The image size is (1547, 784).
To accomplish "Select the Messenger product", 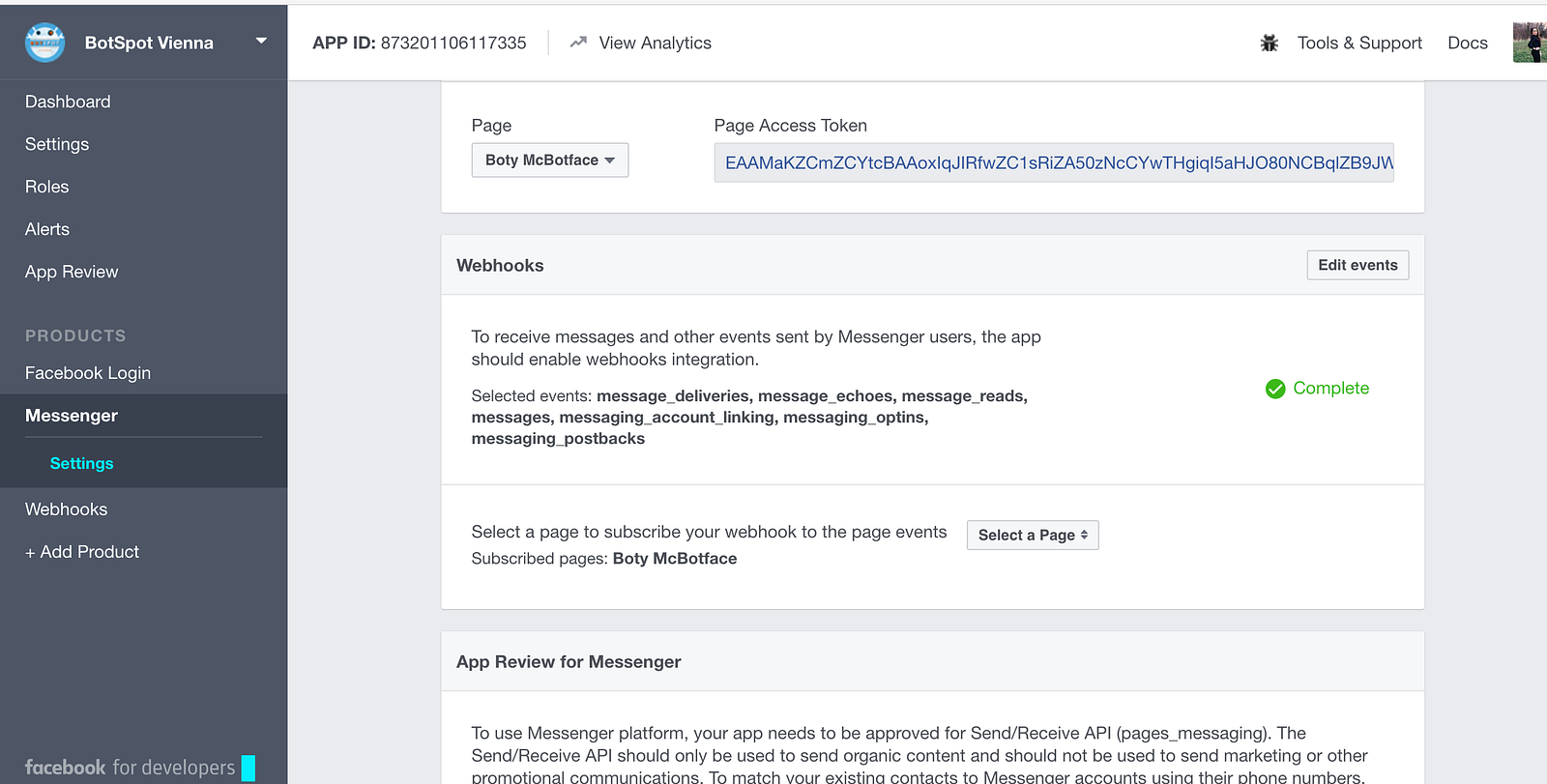I will pyautogui.click(x=72, y=416).
